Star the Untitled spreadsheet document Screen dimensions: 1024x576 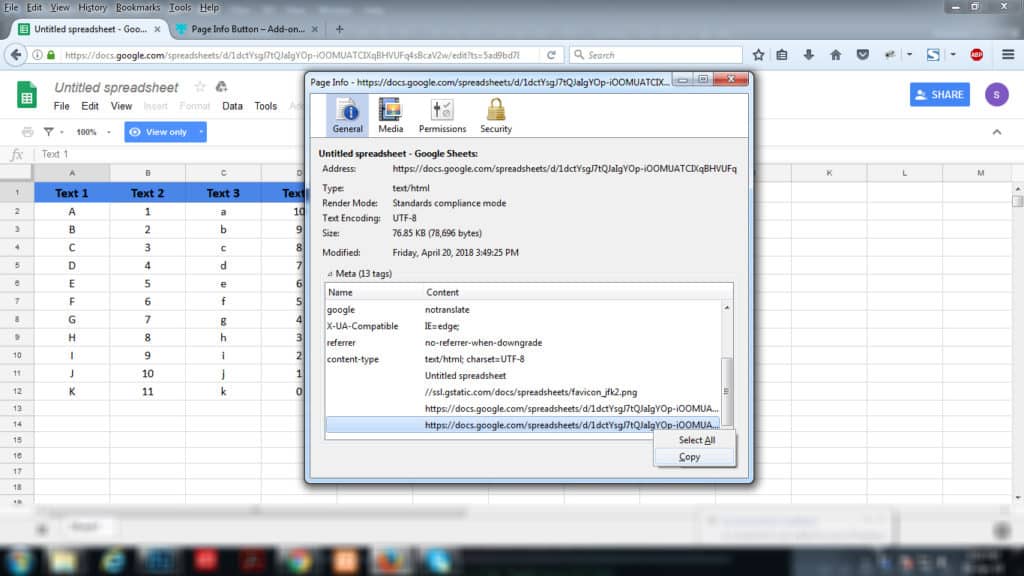pos(200,87)
